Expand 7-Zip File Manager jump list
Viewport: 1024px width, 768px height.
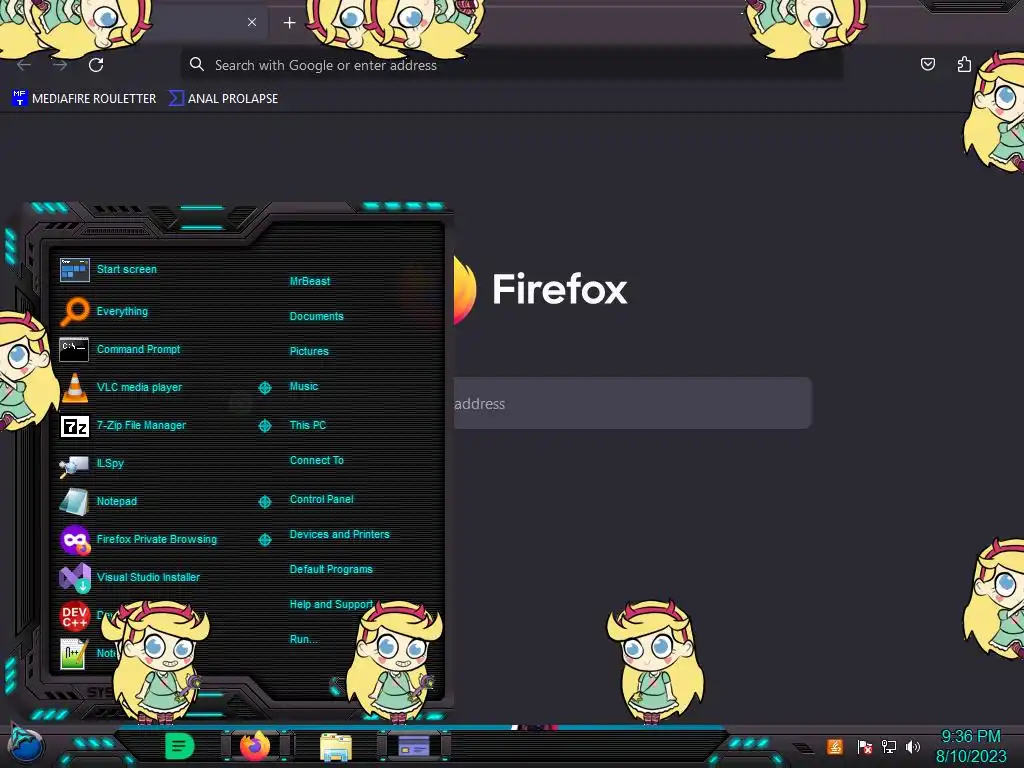264,426
